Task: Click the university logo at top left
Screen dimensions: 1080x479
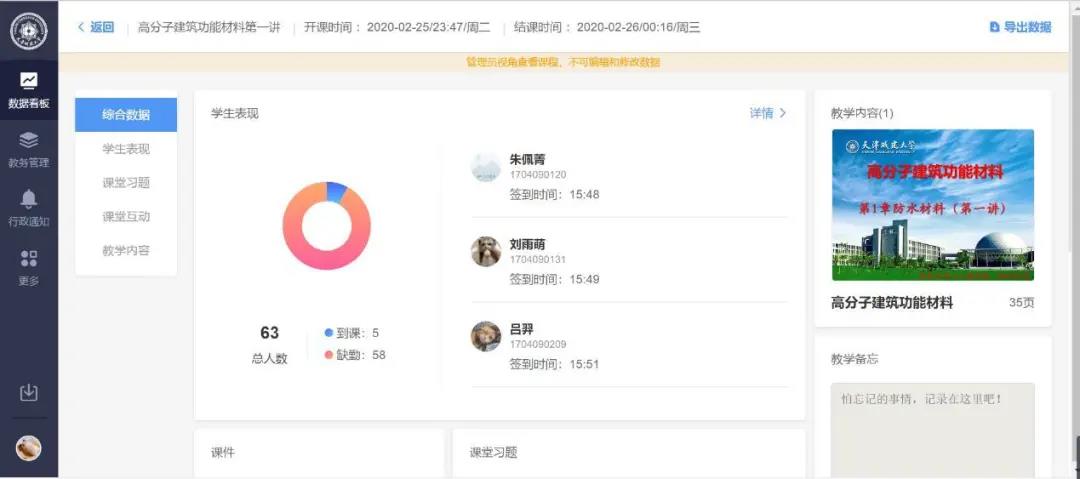Action: pyautogui.click(x=28, y=30)
